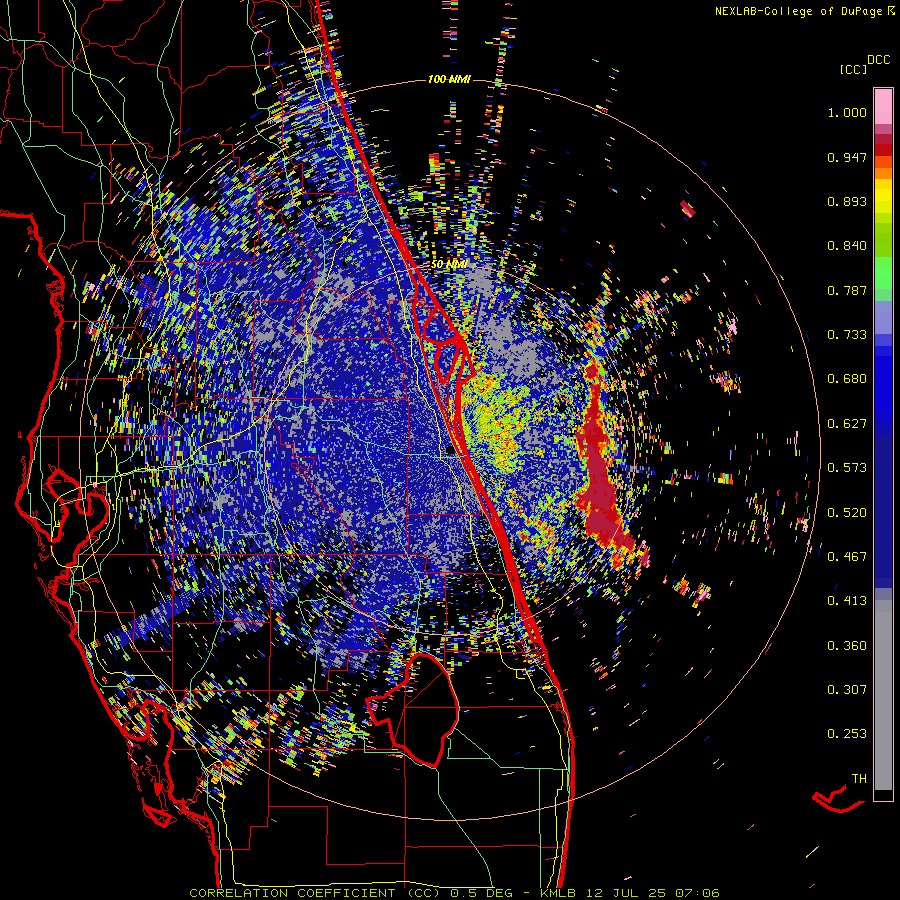Select the 0.520 scale value
900x900 pixels.
(x=847, y=512)
